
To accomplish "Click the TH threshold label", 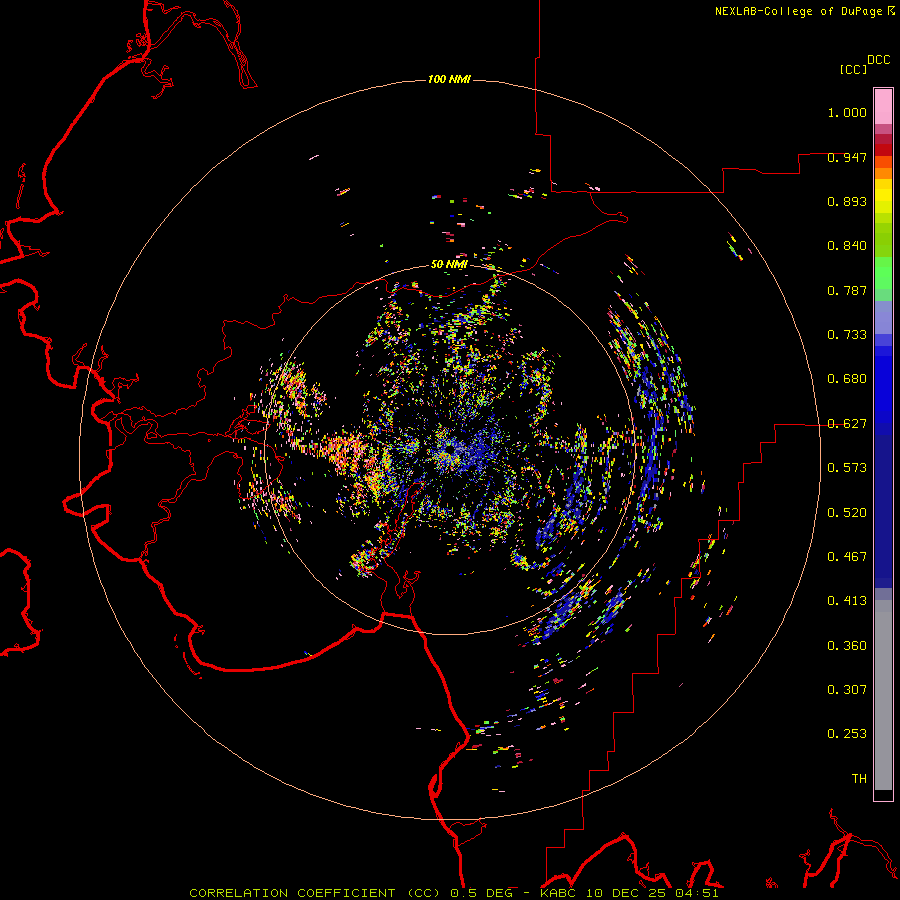I will tap(859, 779).
